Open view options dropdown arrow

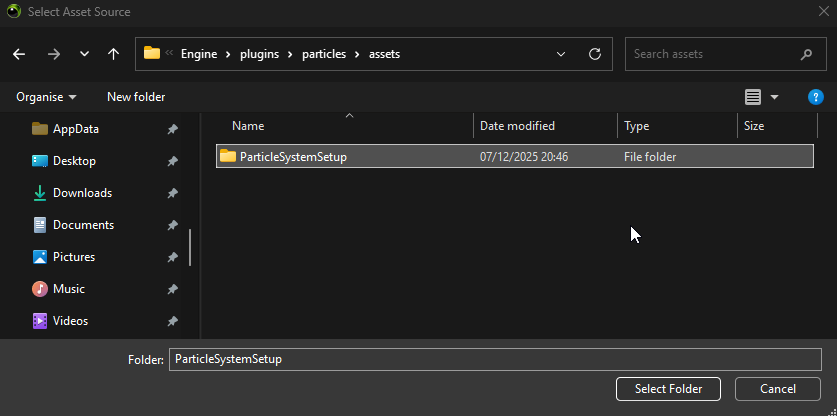[775, 97]
